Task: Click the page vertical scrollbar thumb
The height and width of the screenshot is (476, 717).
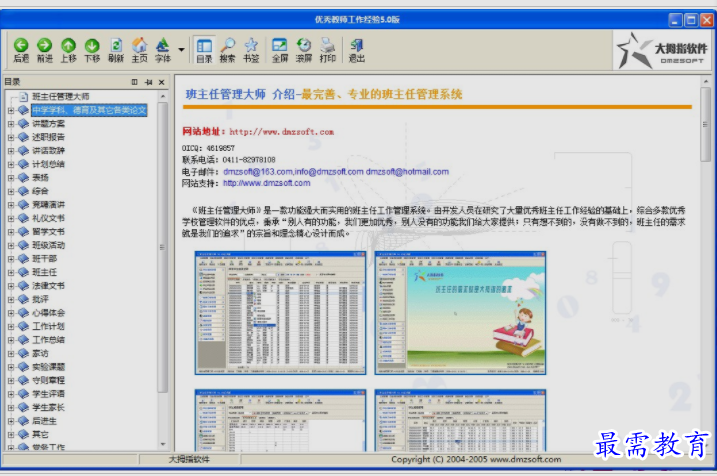Action: pos(706,124)
